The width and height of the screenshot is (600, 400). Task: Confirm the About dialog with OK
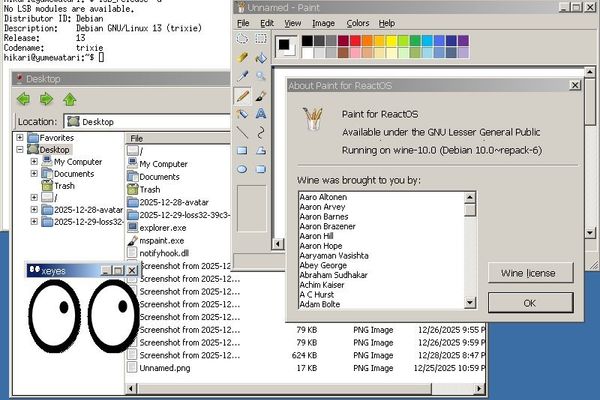tap(530, 303)
